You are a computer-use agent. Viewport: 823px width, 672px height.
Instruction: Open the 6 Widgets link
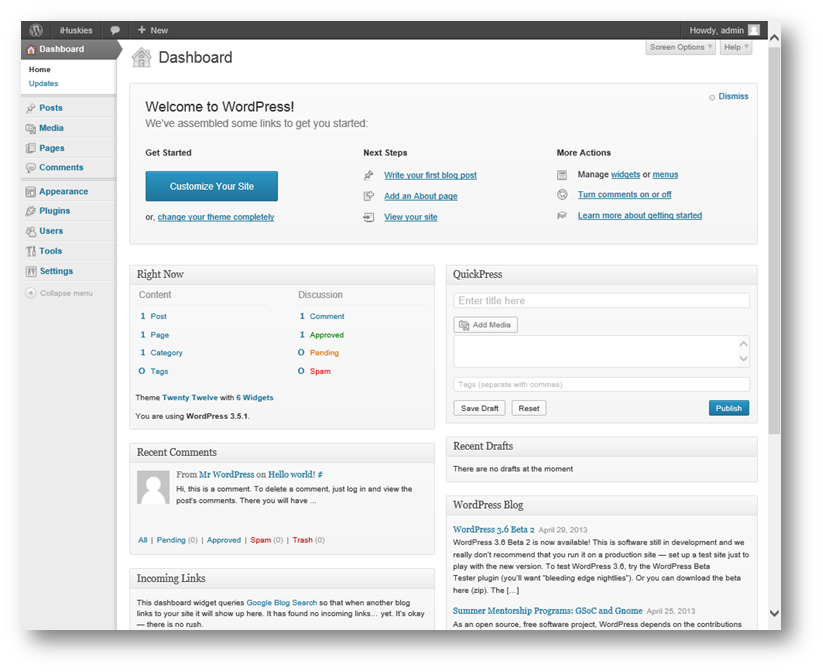[x=255, y=397]
